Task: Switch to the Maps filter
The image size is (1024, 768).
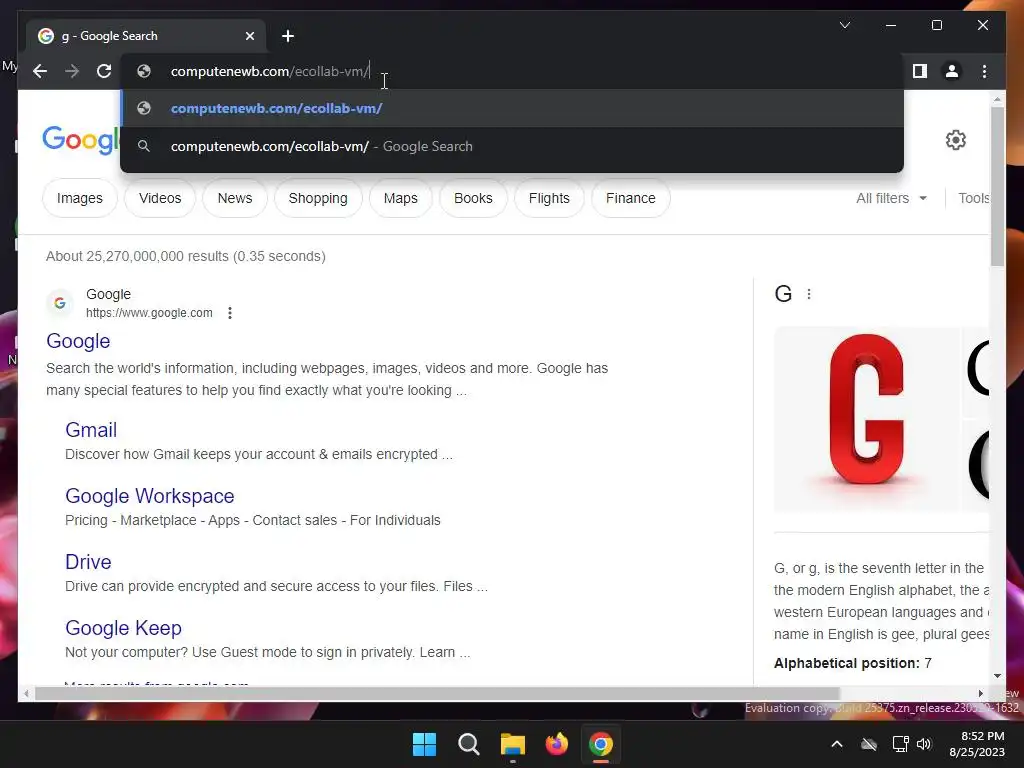Action: tap(400, 198)
